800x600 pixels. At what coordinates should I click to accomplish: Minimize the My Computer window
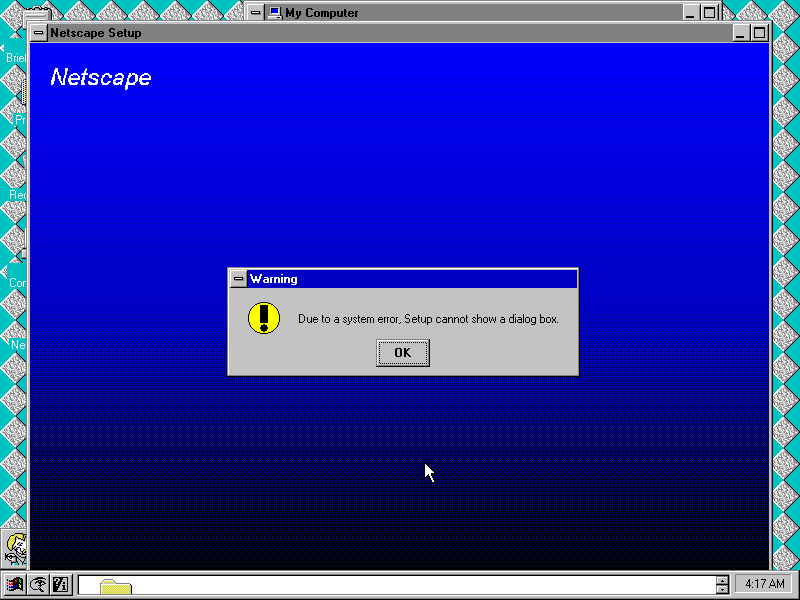tap(691, 13)
